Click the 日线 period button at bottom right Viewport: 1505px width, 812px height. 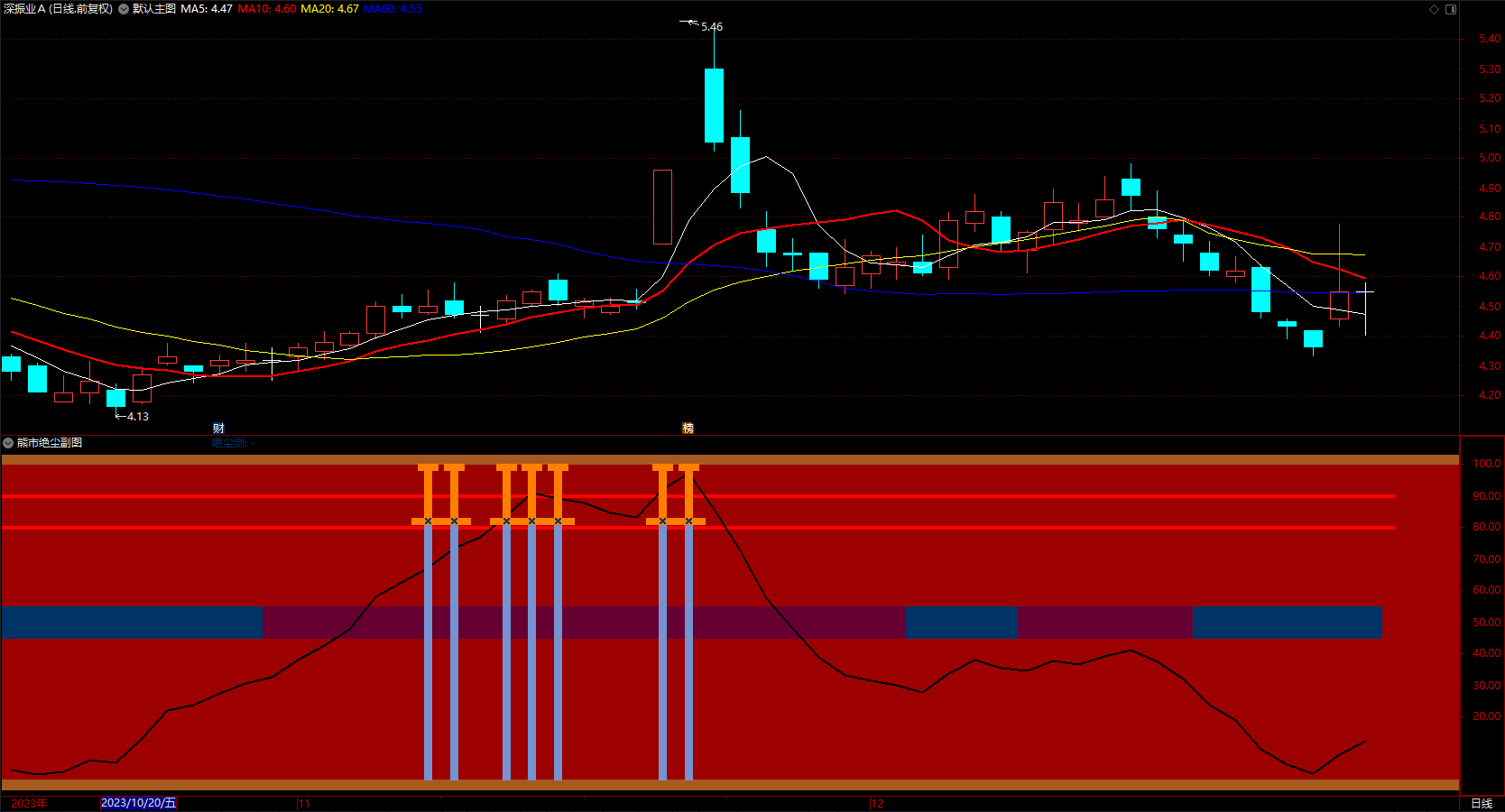pos(1482,804)
